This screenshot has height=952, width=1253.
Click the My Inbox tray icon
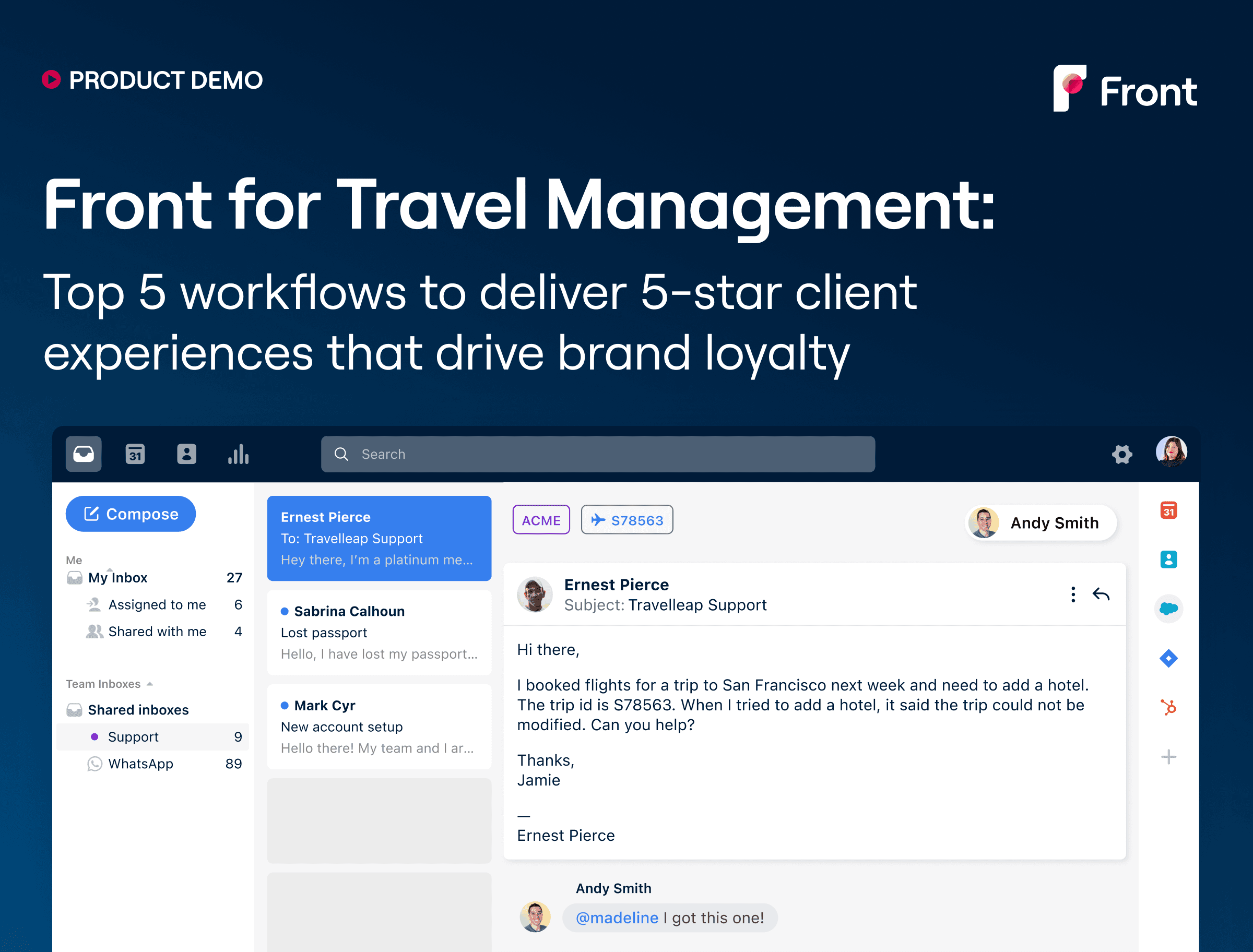74,578
